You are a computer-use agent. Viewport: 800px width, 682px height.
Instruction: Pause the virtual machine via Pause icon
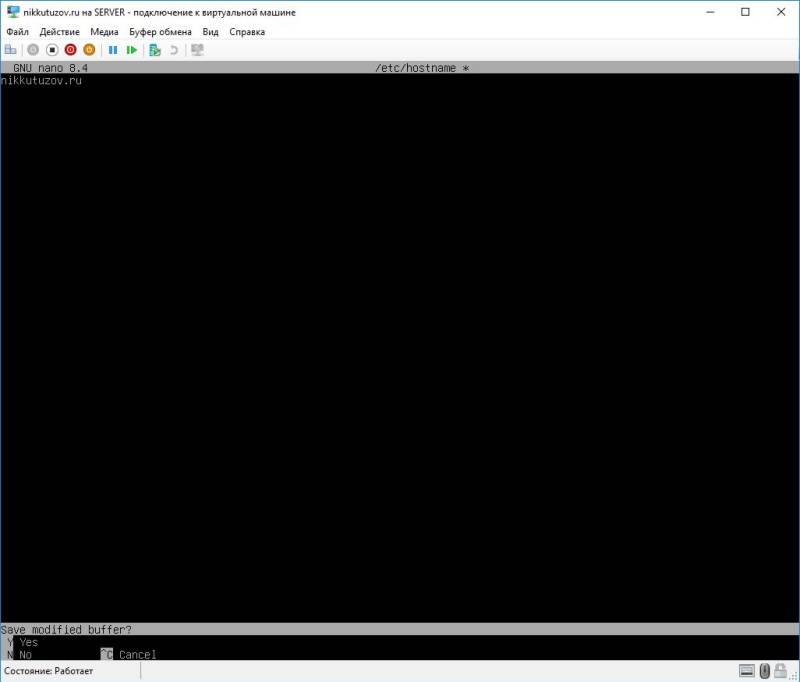(112, 49)
